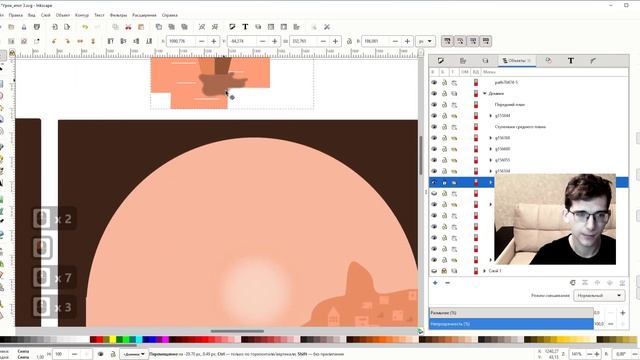The image size is (640, 360).
Task: Expand the first group below Передний план
Action: (x=491, y=116)
